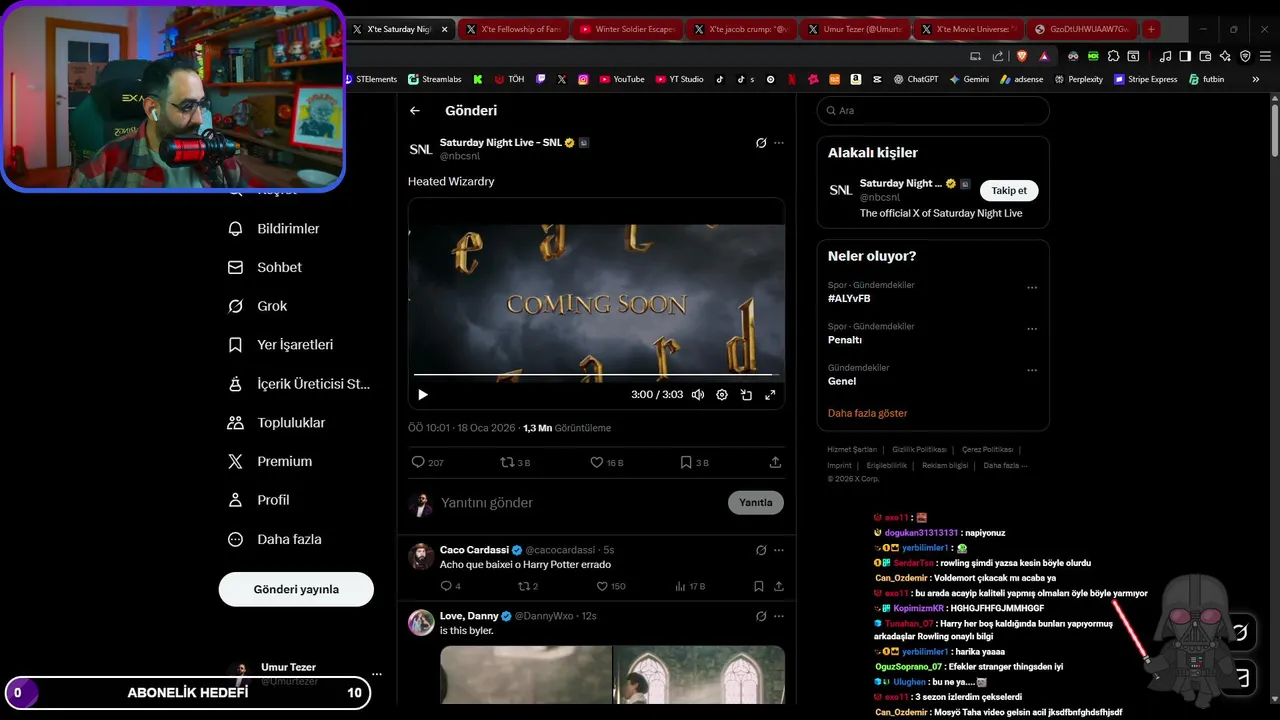Screen dimensions: 1280x720
Task: Open Grok from the sidebar
Action: pyautogui.click(x=258, y=306)
